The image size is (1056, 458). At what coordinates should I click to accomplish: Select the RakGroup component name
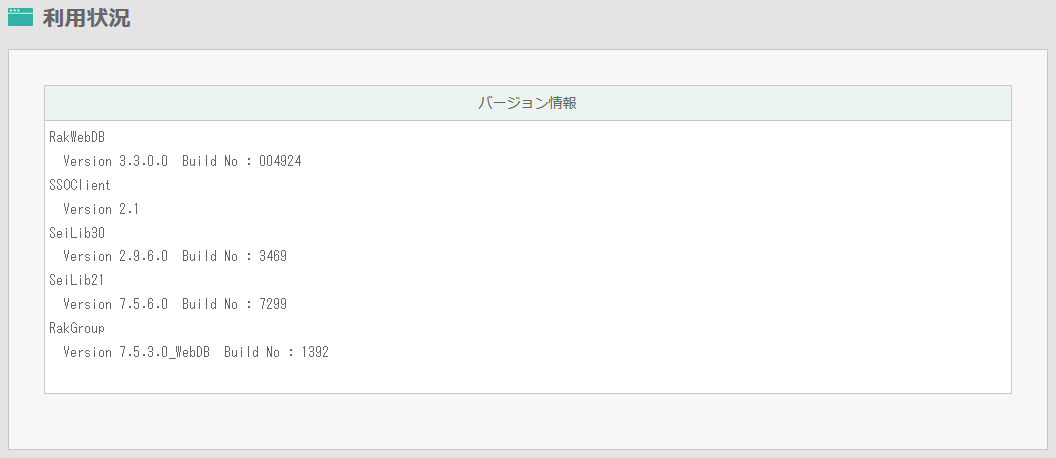pyautogui.click(x=77, y=328)
